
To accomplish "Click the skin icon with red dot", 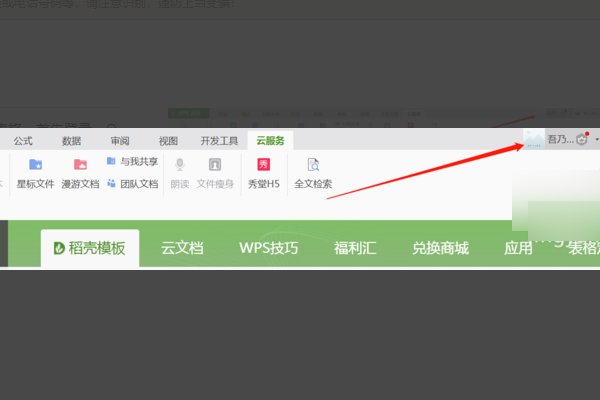I will click(582, 139).
